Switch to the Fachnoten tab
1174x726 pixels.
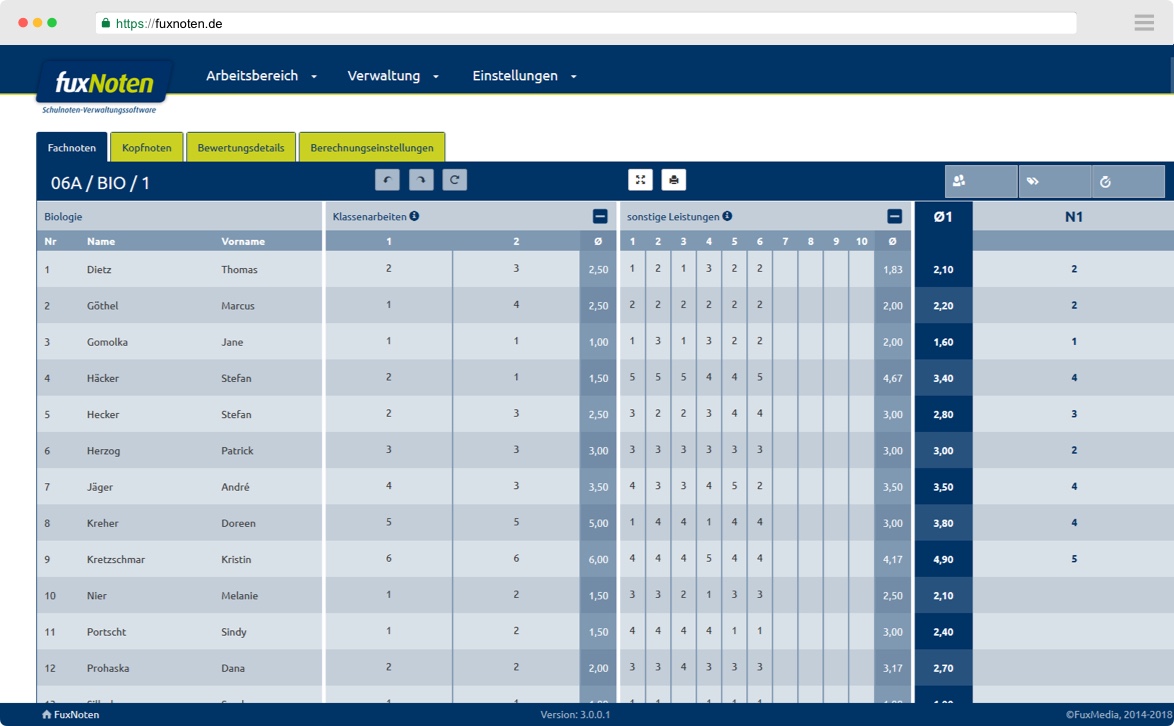click(72, 147)
